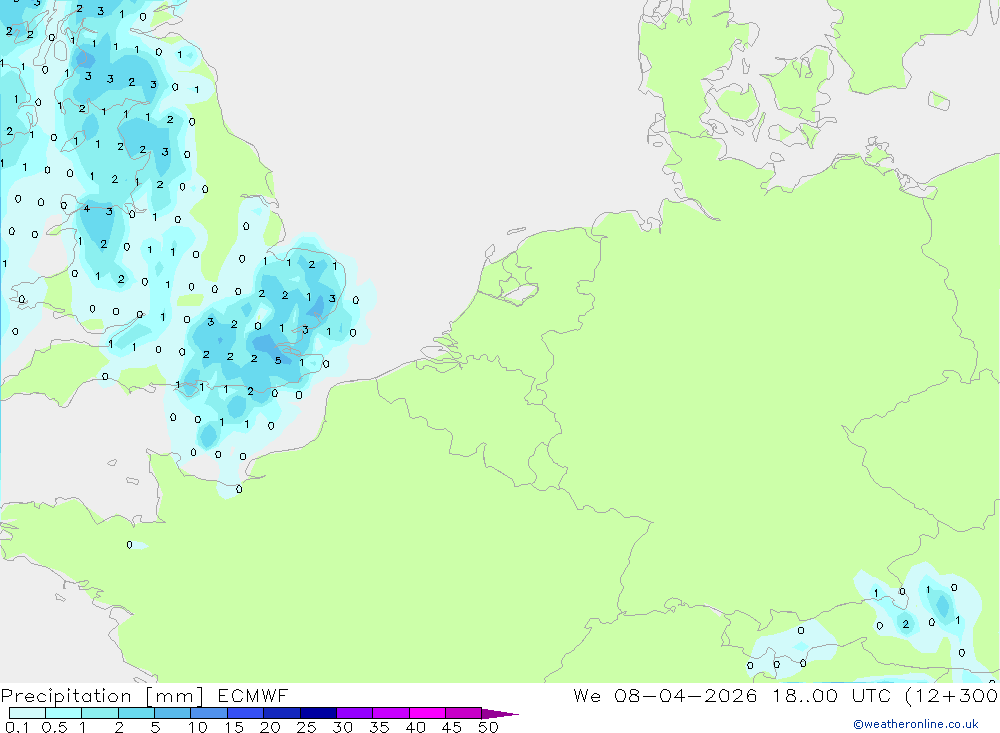Click the '45' legend scale label

(x=452, y=727)
